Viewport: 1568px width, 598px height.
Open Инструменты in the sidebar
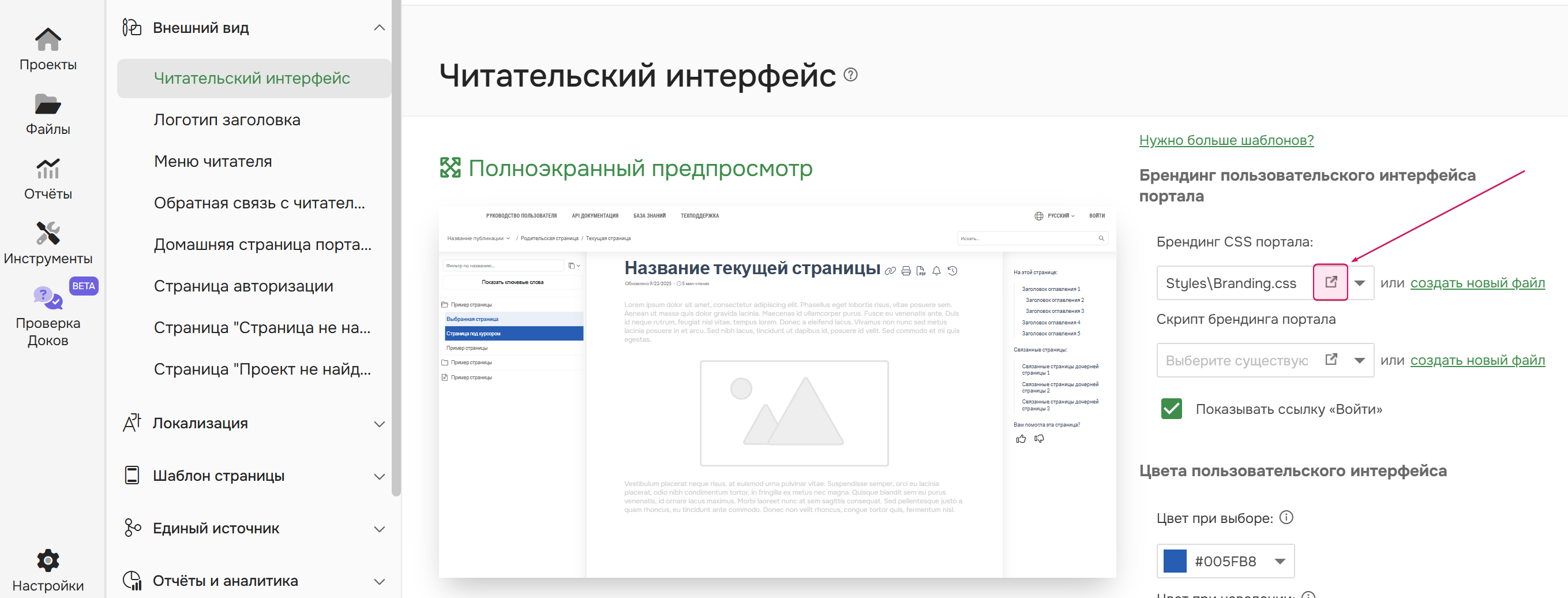pyautogui.click(x=47, y=244)
